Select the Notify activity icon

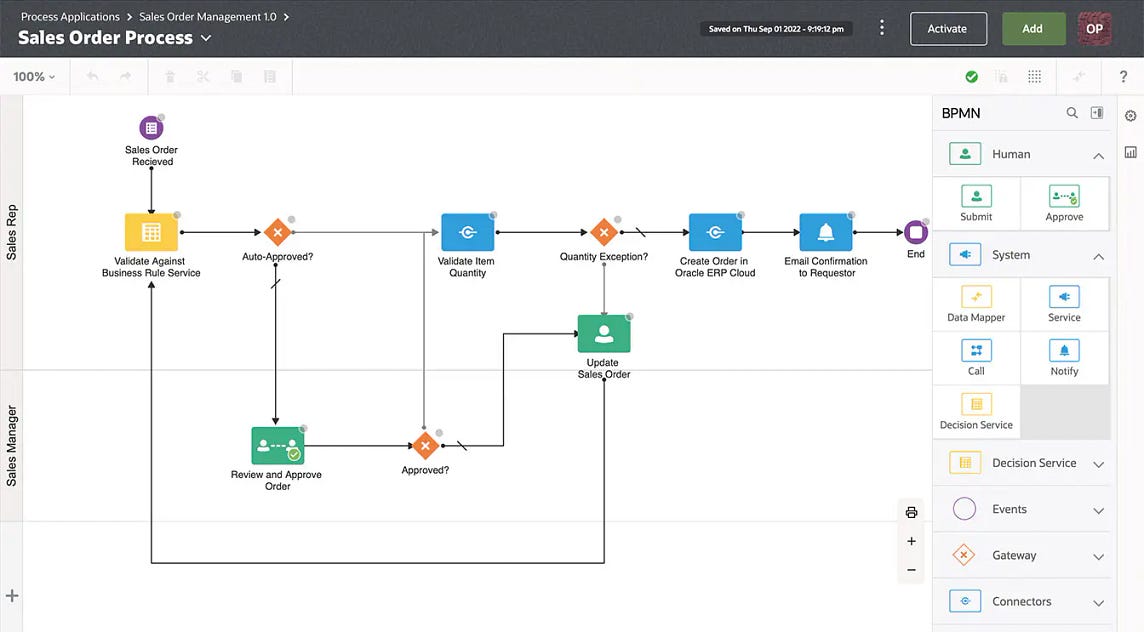(1063, 358)
